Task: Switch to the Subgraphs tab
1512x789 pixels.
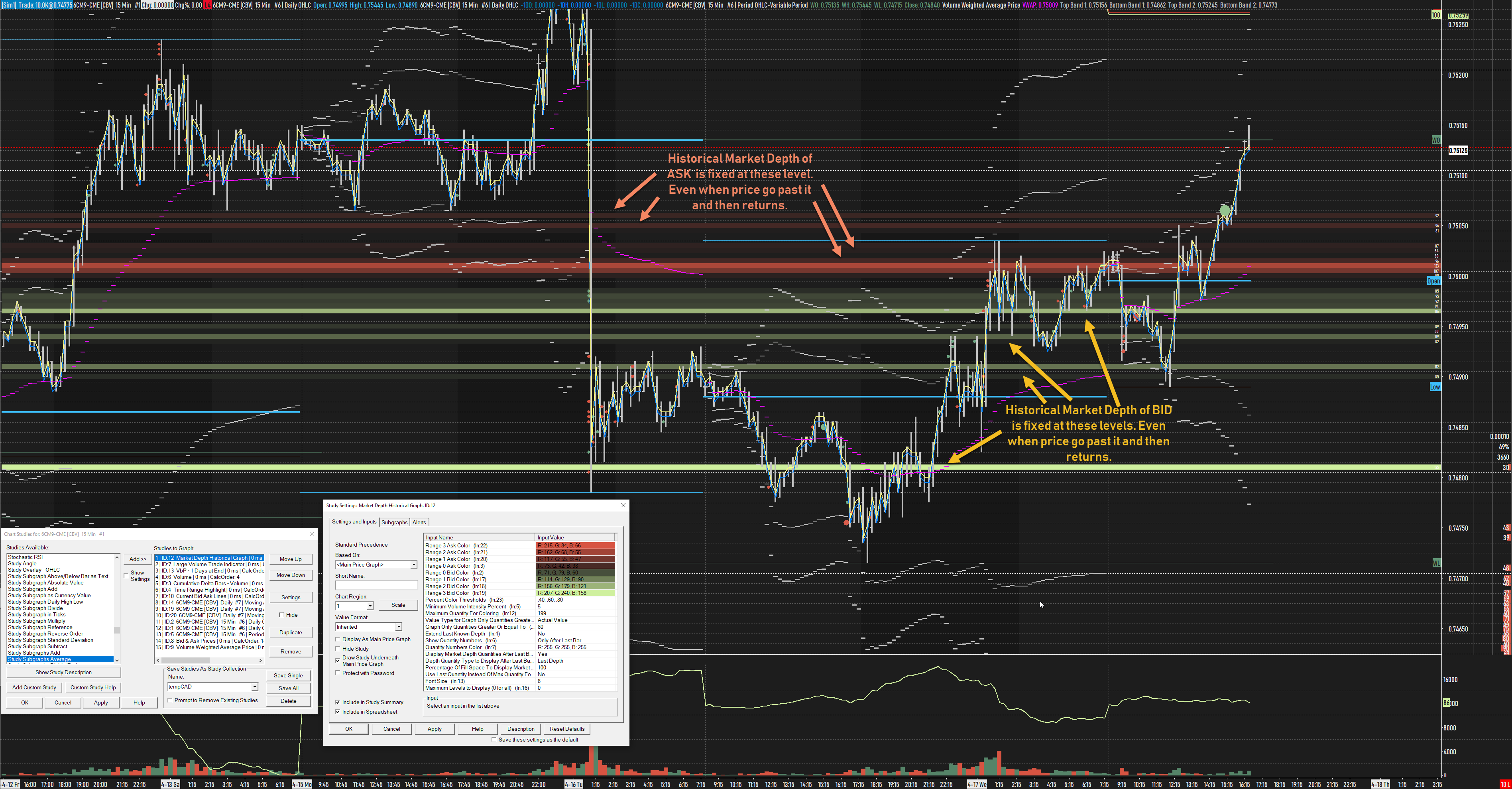Action: pos(394,522)
